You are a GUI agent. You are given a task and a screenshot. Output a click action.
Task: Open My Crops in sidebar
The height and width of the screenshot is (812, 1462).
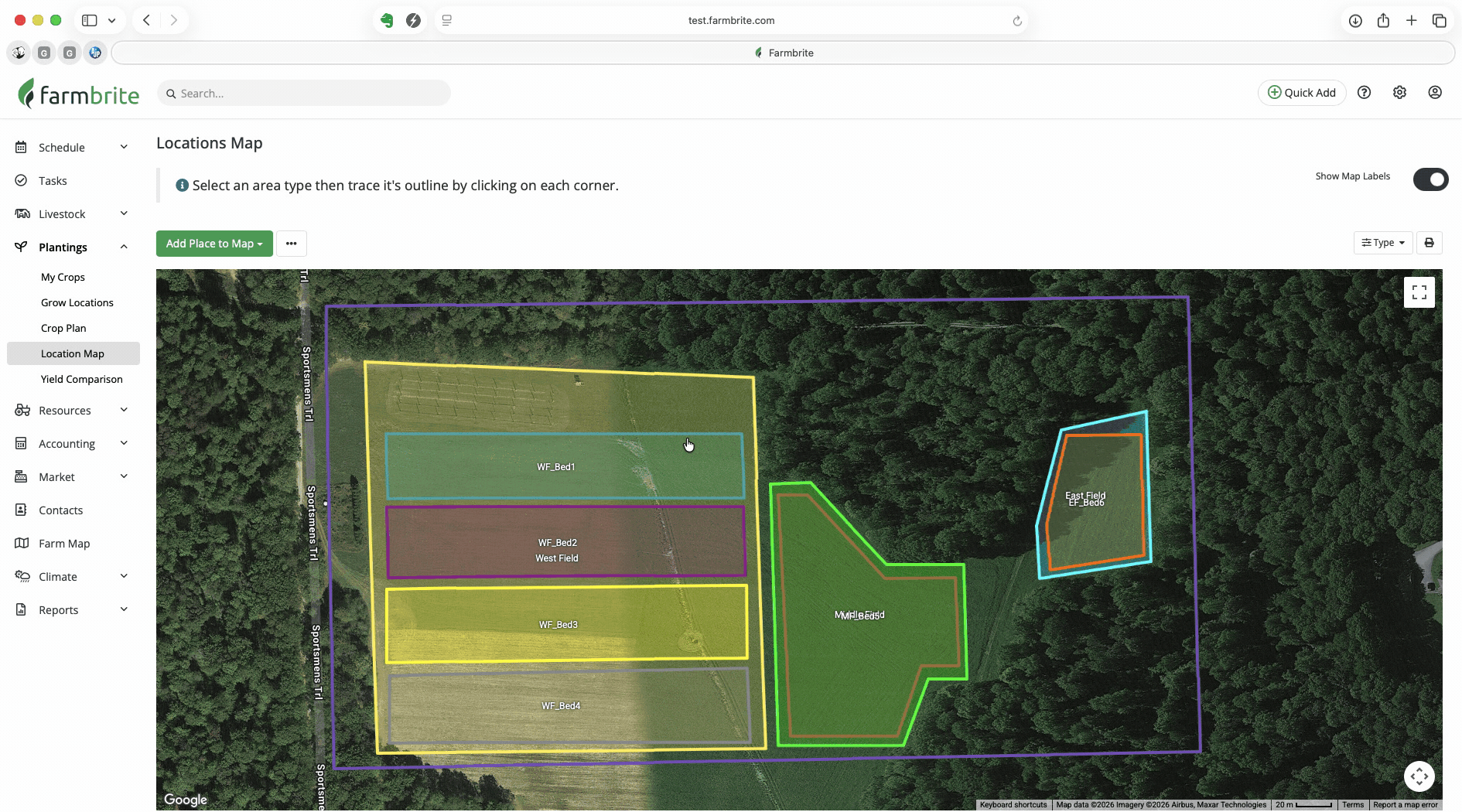pyautogui.click(x=63, y=277)
